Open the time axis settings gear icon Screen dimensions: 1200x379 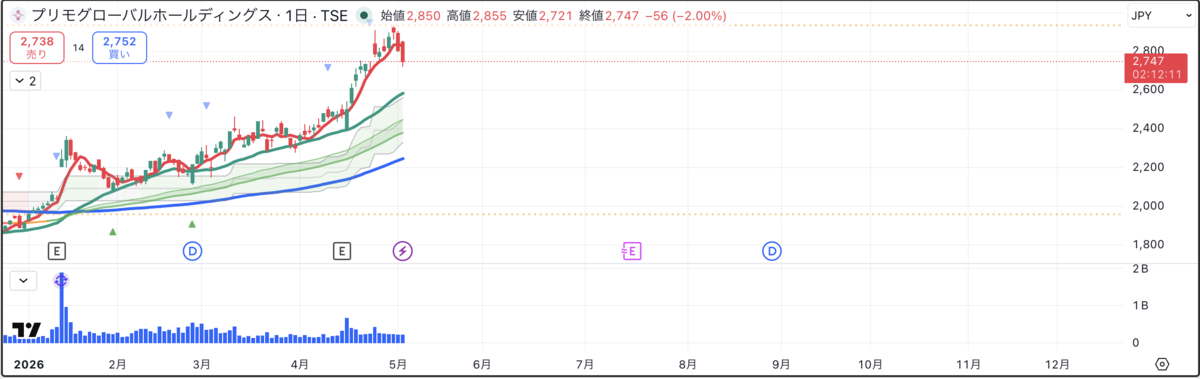pyautogui.click(x=1162, y=364)
